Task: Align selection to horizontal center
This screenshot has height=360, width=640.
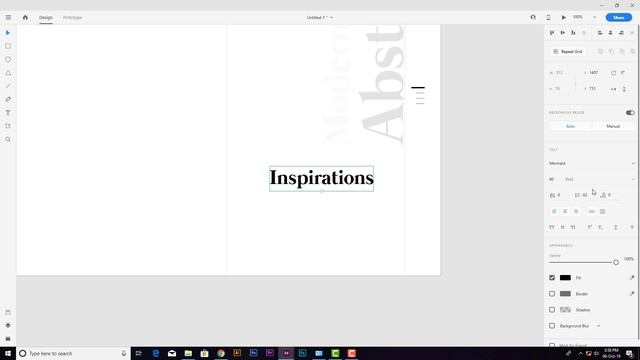Action: (611, 33)
